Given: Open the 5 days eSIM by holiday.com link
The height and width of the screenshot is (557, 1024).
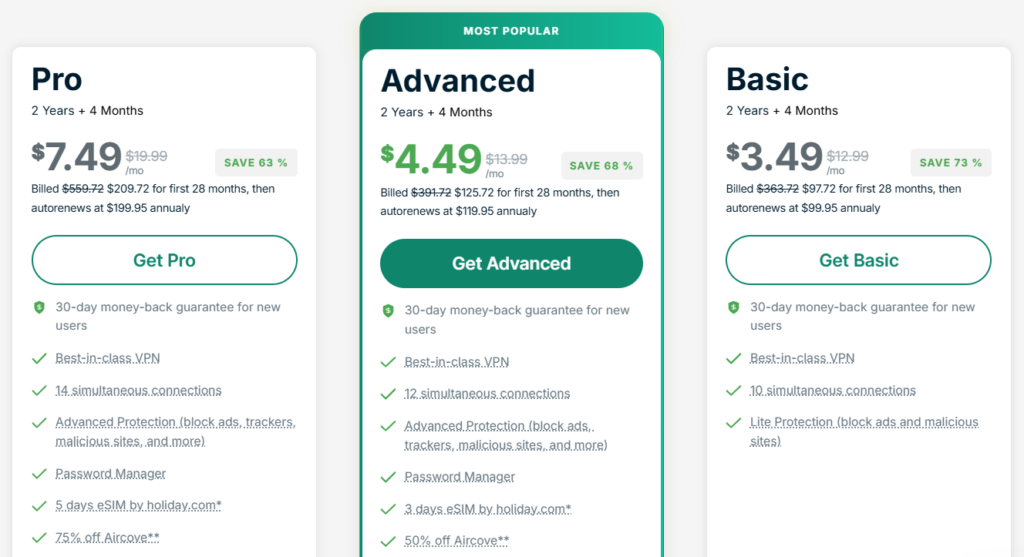Looking at the screenshot, I should [x=138, y=505].
